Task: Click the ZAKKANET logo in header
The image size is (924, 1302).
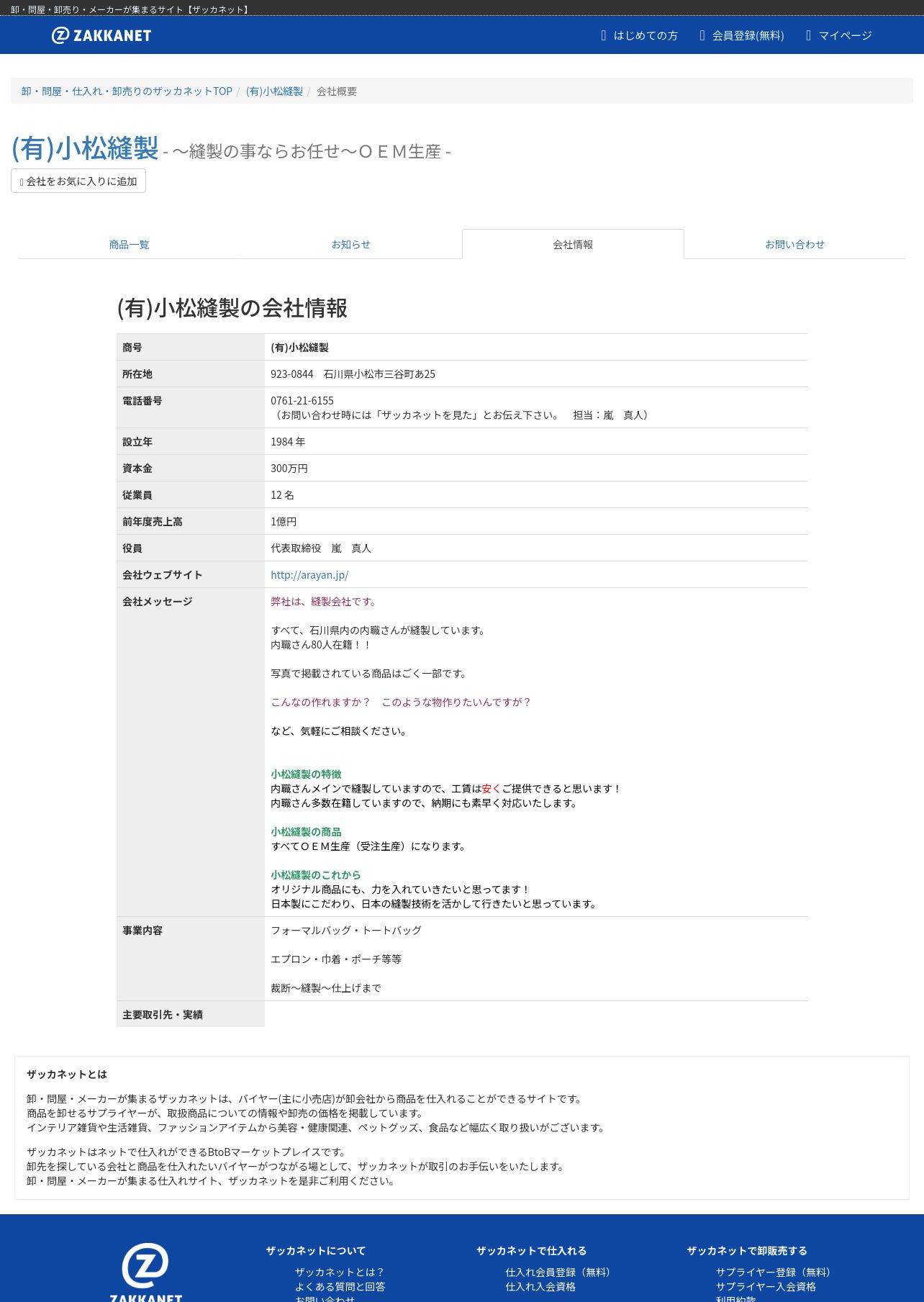Action: click(101, 35)
